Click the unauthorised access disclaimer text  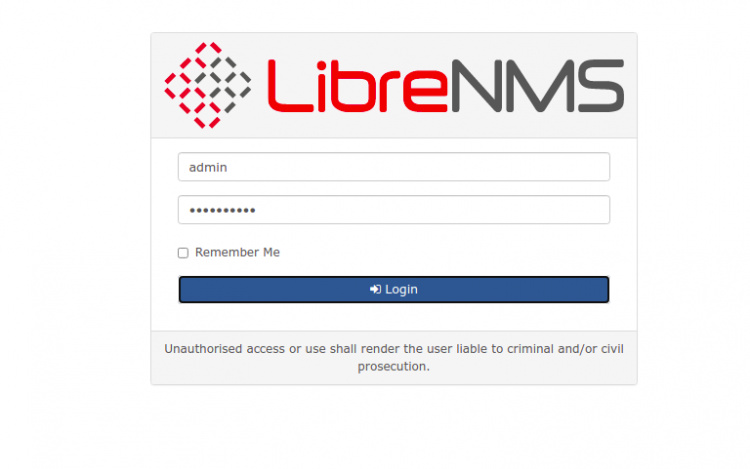click(x=394, y=358)
